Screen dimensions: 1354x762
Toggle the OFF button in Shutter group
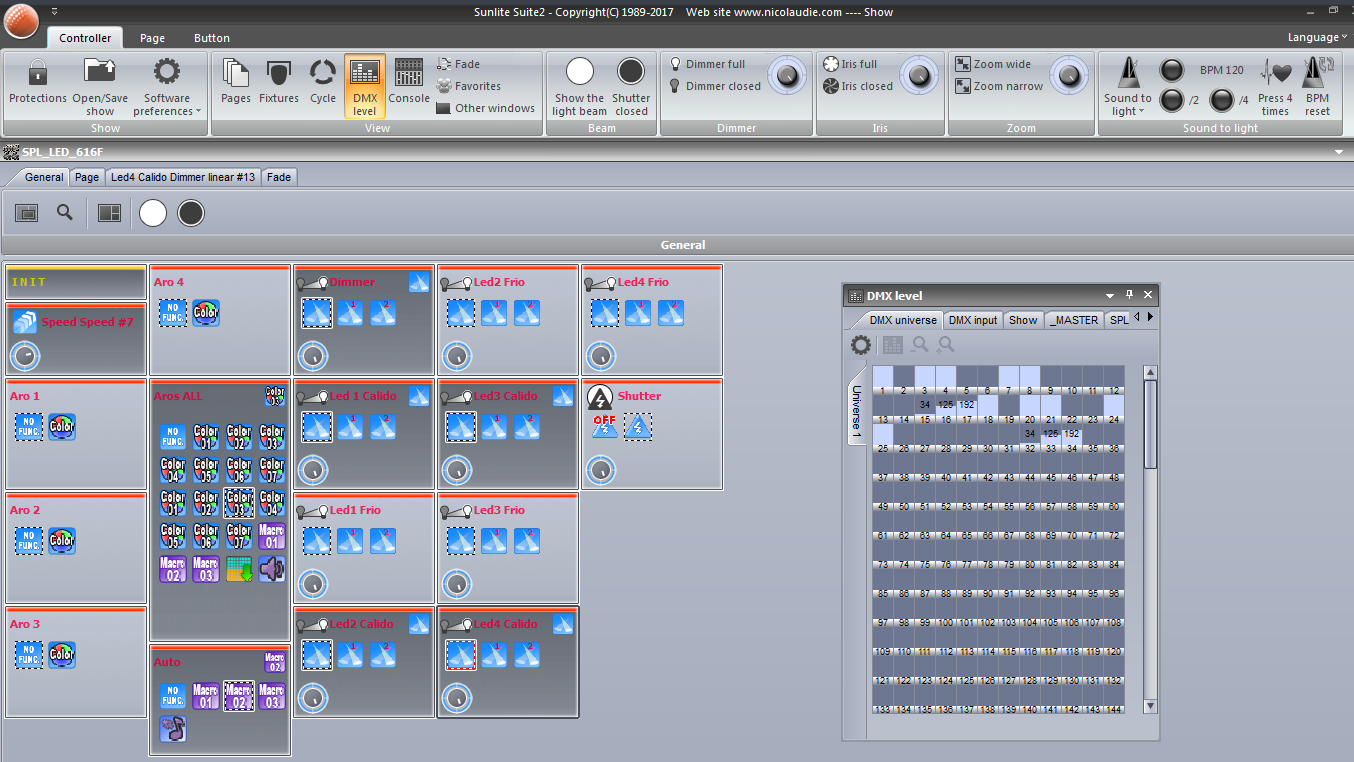[x=604, y=427]
